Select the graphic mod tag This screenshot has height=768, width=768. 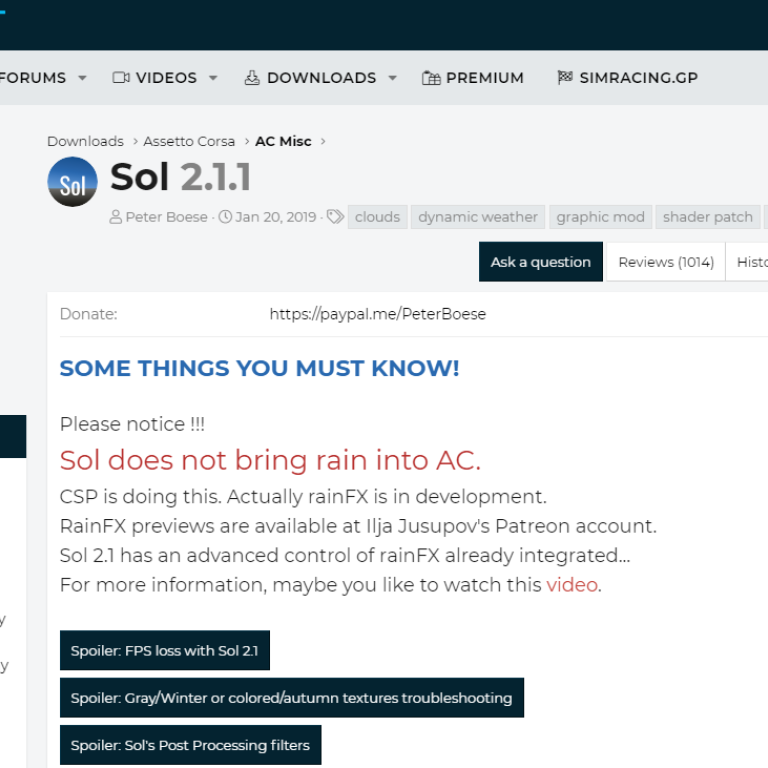coord(600,217)
